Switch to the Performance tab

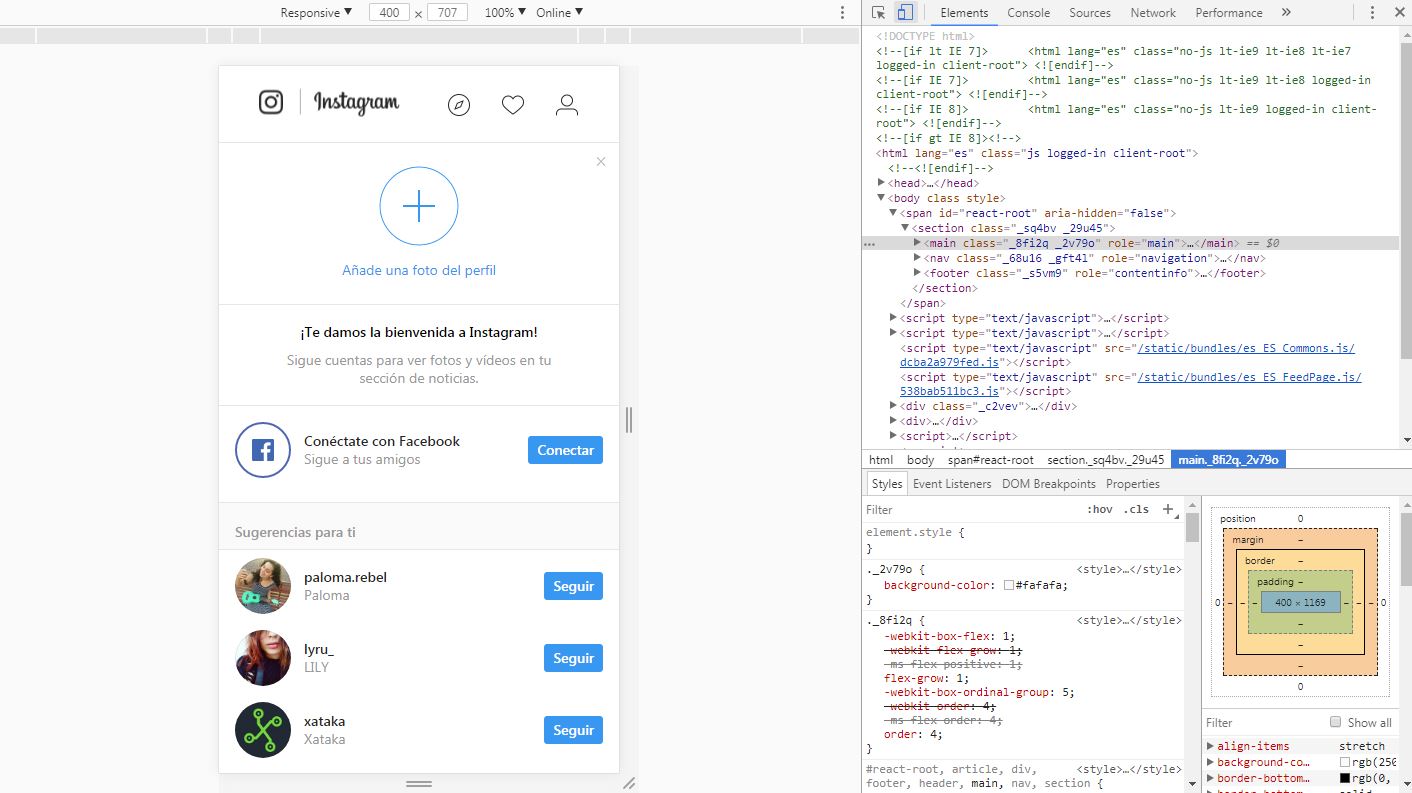(1228, 13)
